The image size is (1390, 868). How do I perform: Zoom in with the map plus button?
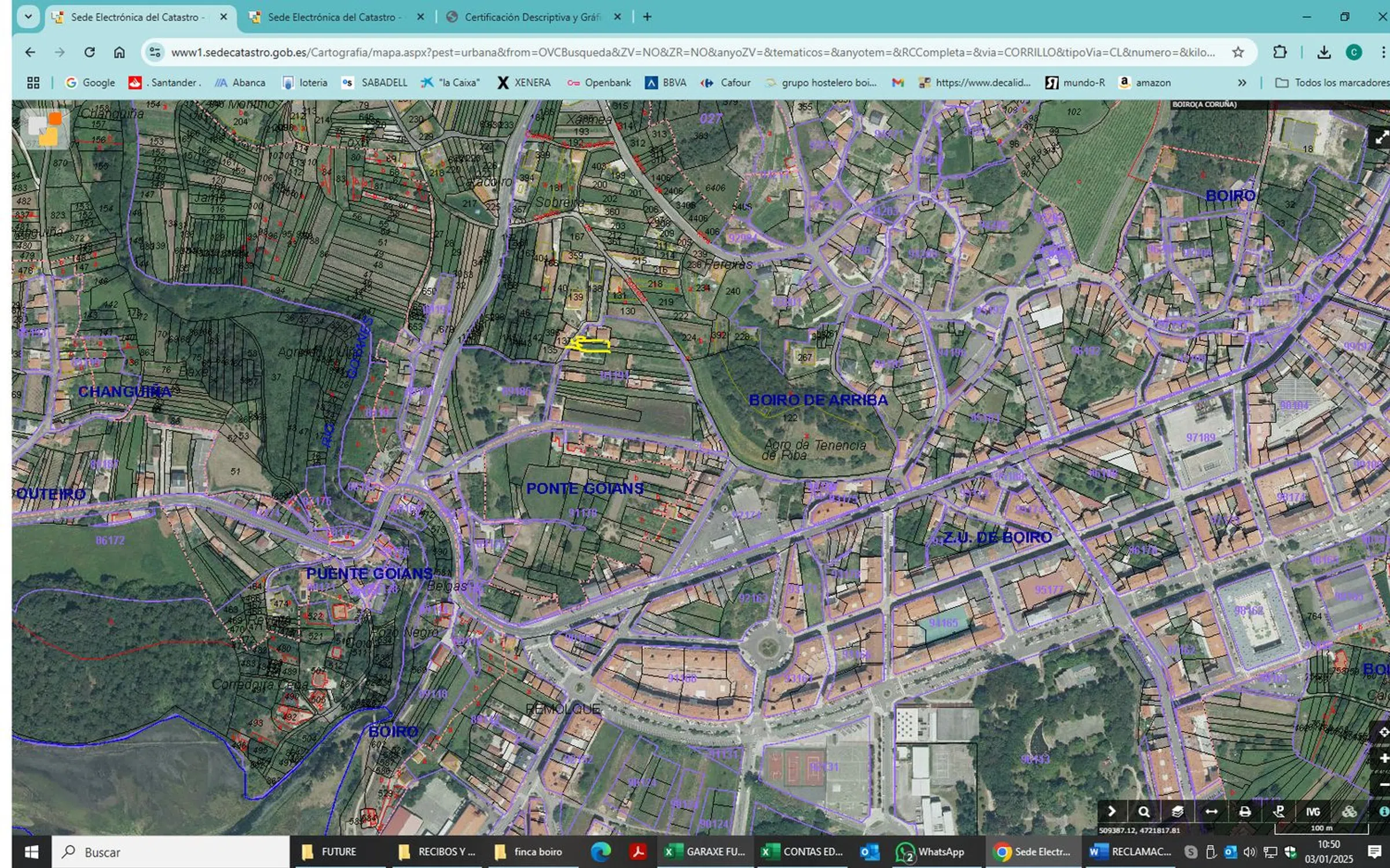click(1384, 758)
